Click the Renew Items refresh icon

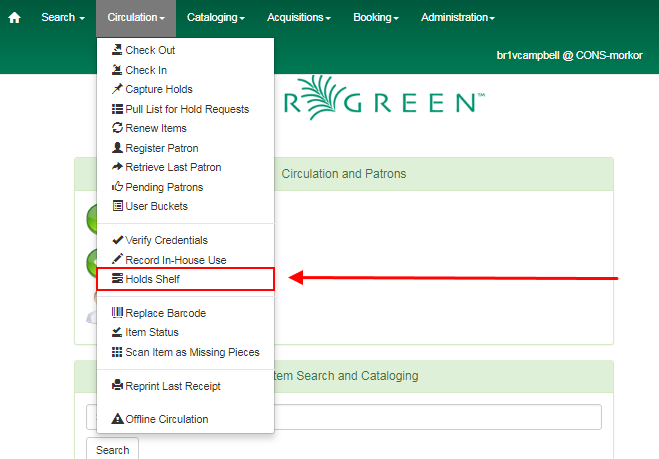point(117,128)
